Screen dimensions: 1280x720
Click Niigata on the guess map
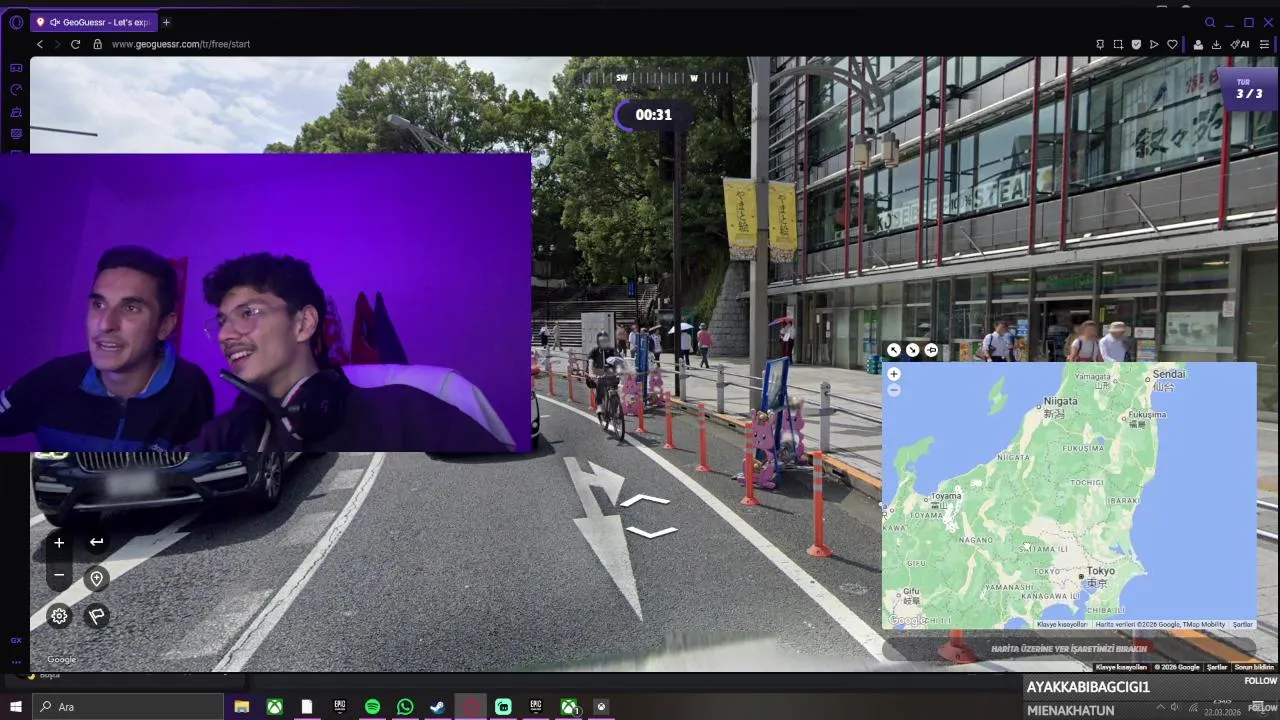tap(1060, 401)
